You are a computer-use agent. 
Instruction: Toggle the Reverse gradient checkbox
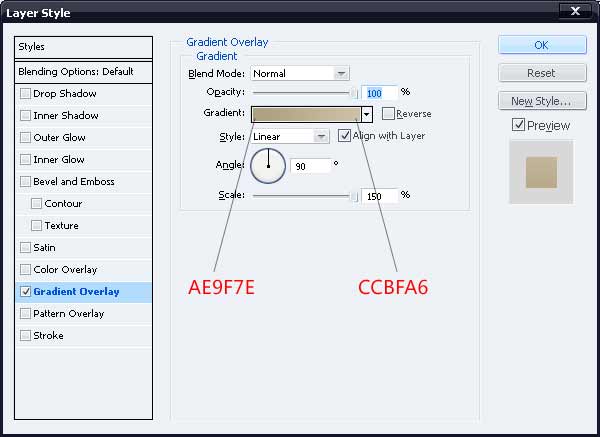(388, 114)
